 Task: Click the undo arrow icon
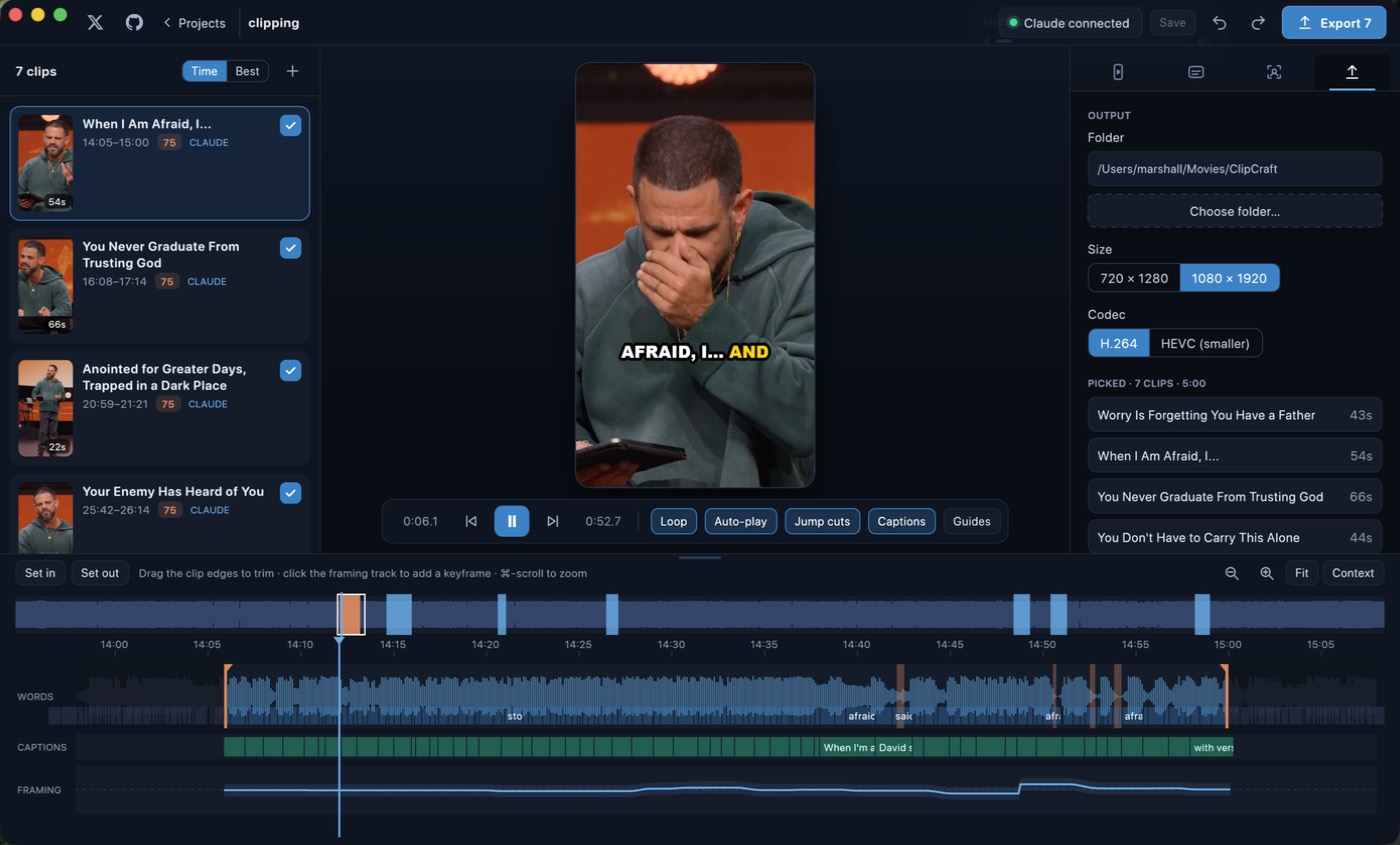click(1219, 23)
